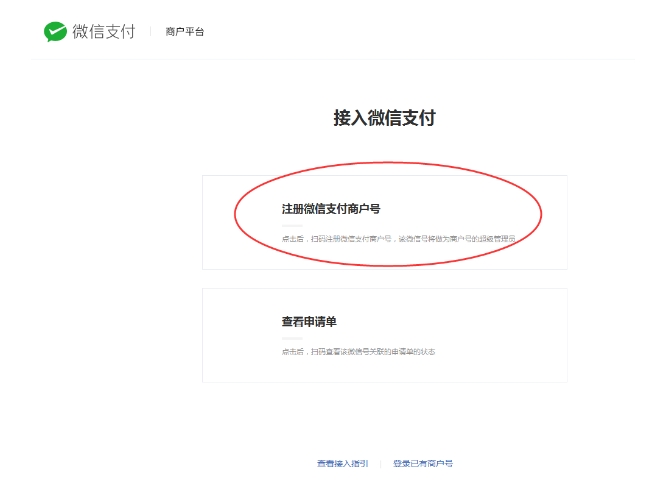Select the 查看申请单 card title
Viewport: 663px width, 490px height.
[309, 321]
